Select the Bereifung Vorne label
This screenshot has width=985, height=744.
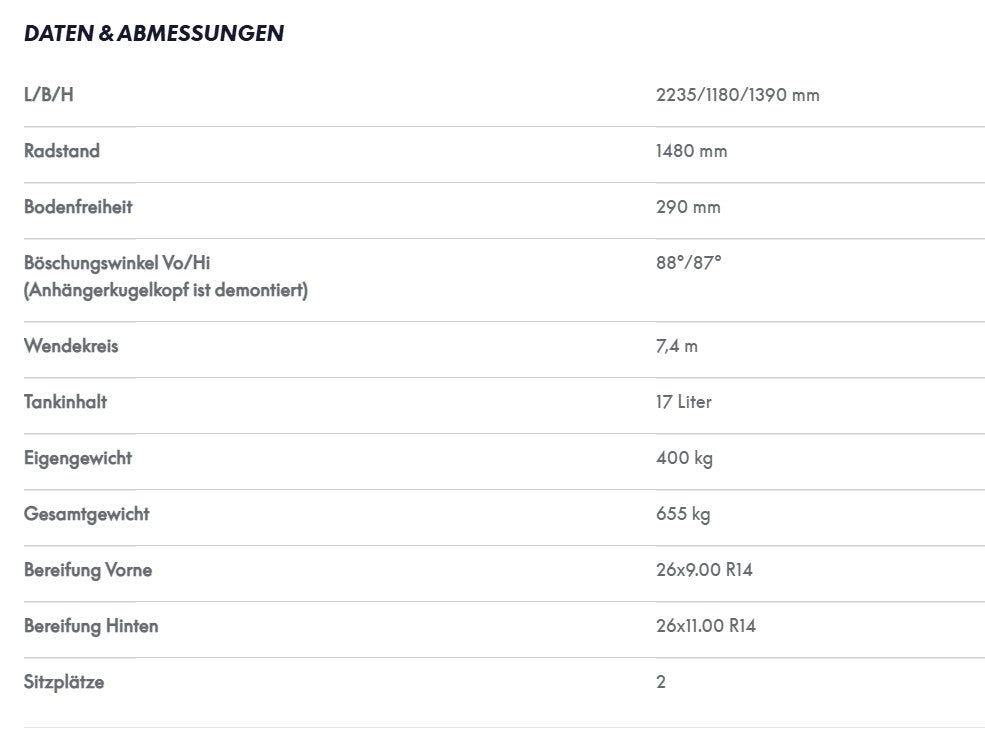pyautogui.click(x=88, y=569)
